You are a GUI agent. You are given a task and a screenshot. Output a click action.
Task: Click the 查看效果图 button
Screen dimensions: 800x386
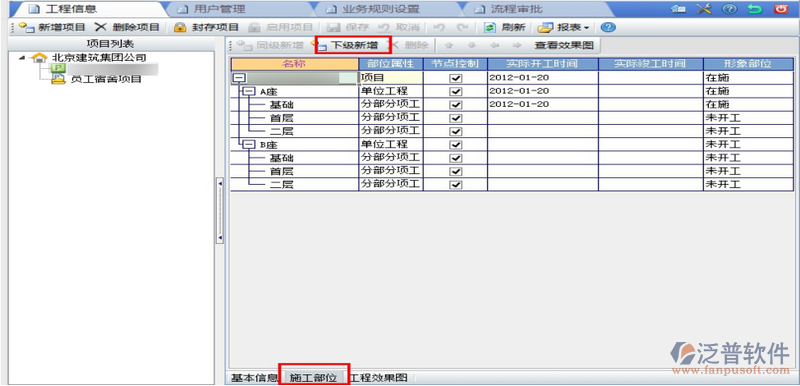pos(564,45)
